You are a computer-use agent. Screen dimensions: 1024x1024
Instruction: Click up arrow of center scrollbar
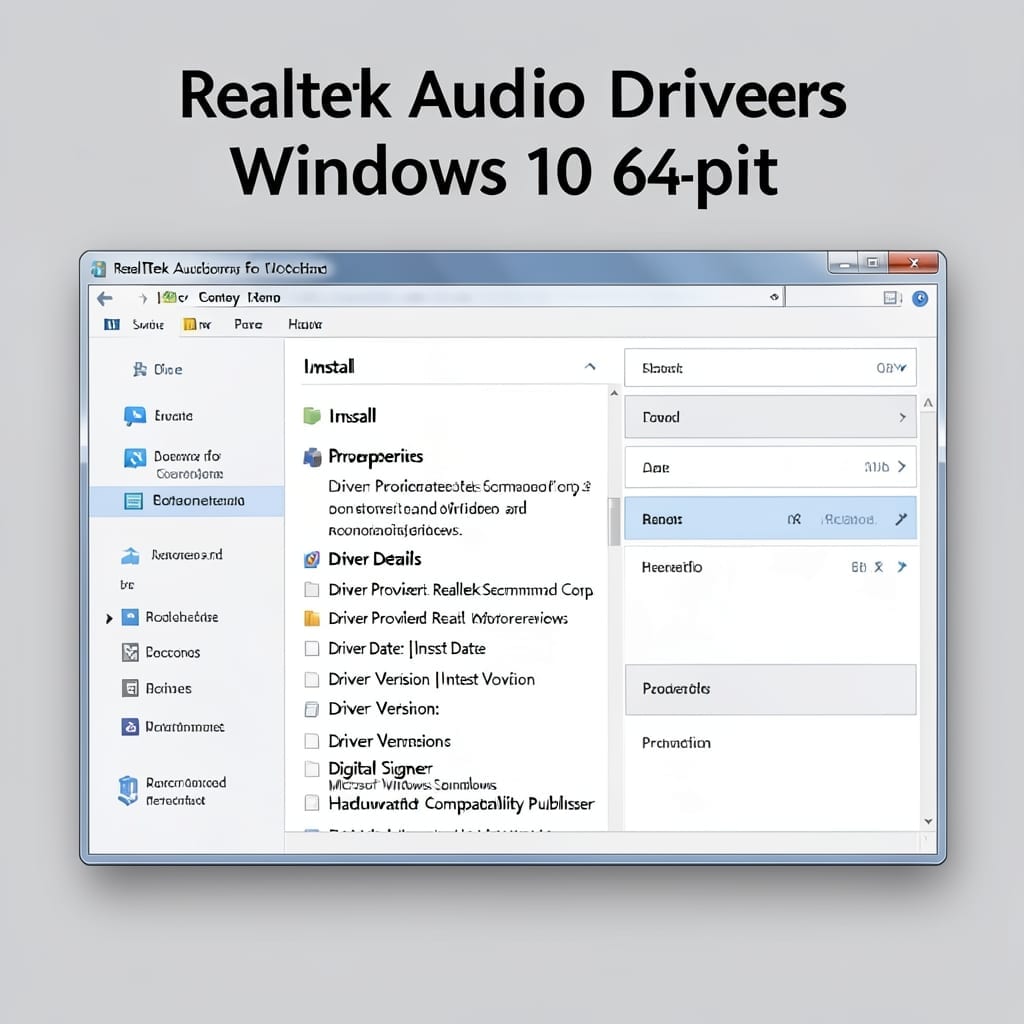(614, 393)
